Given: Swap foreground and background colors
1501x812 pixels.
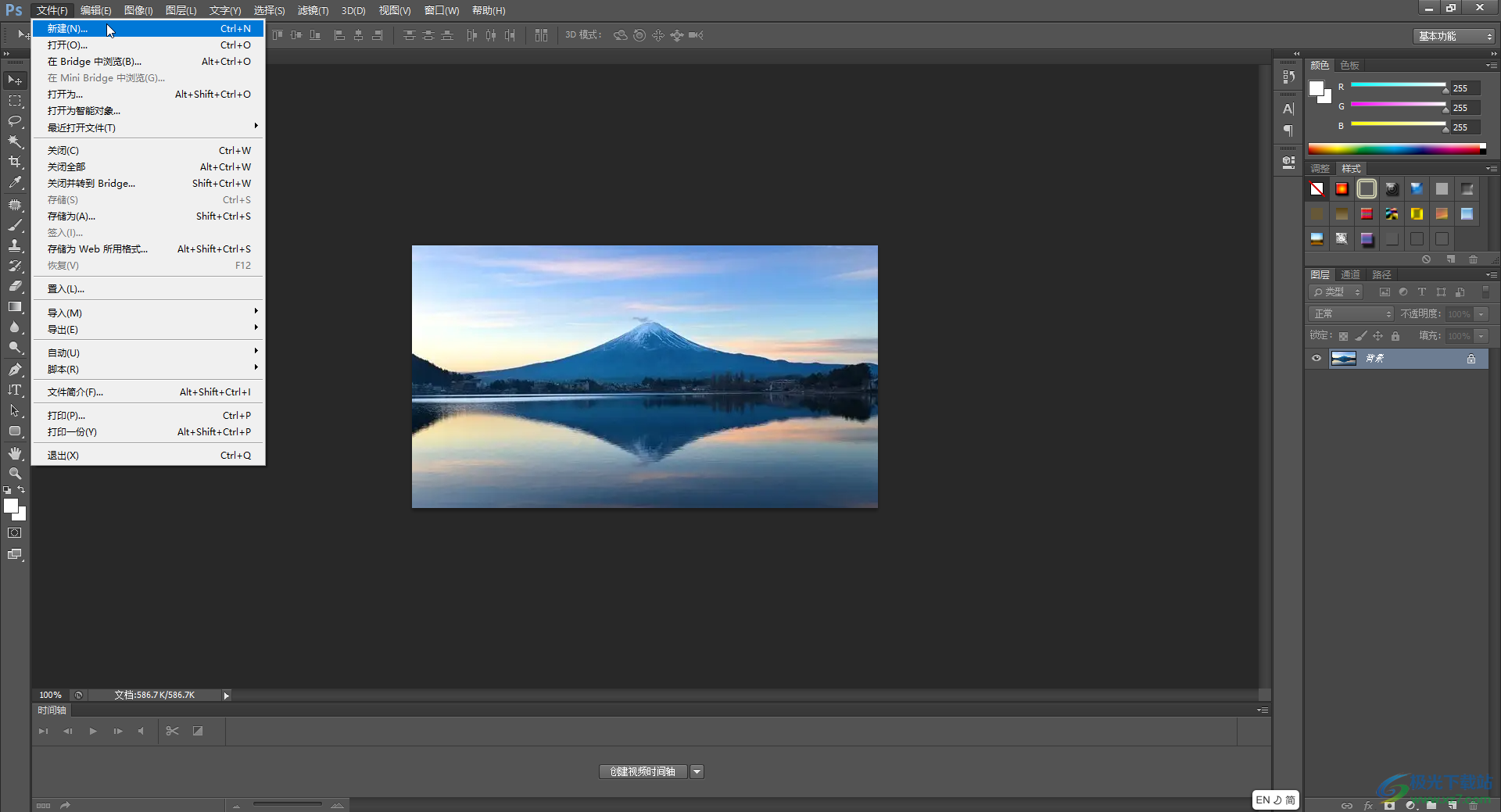Looking at the screenshot, I should click(22, 490).
